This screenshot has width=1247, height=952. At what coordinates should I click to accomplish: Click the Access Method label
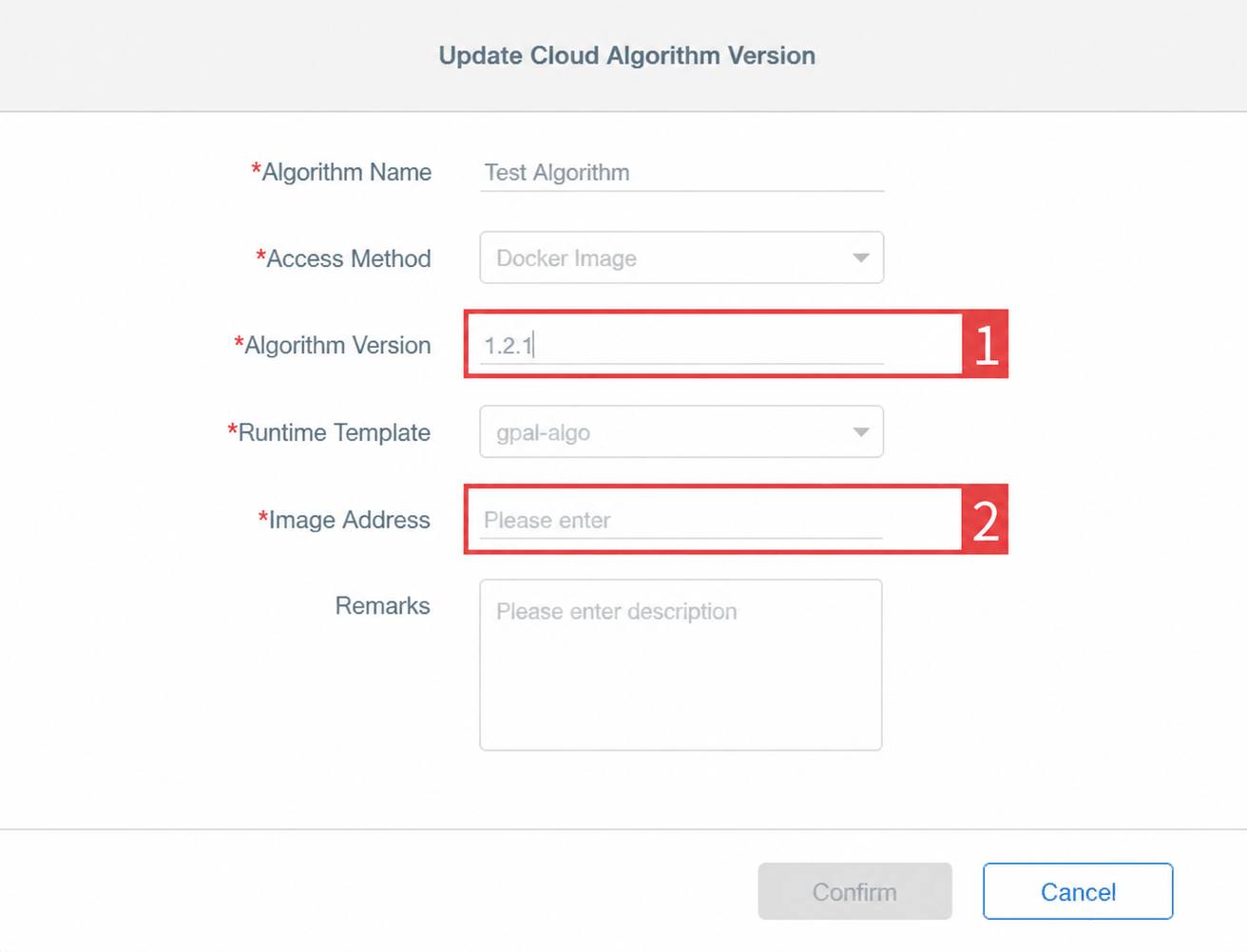[x=349, y=258]
